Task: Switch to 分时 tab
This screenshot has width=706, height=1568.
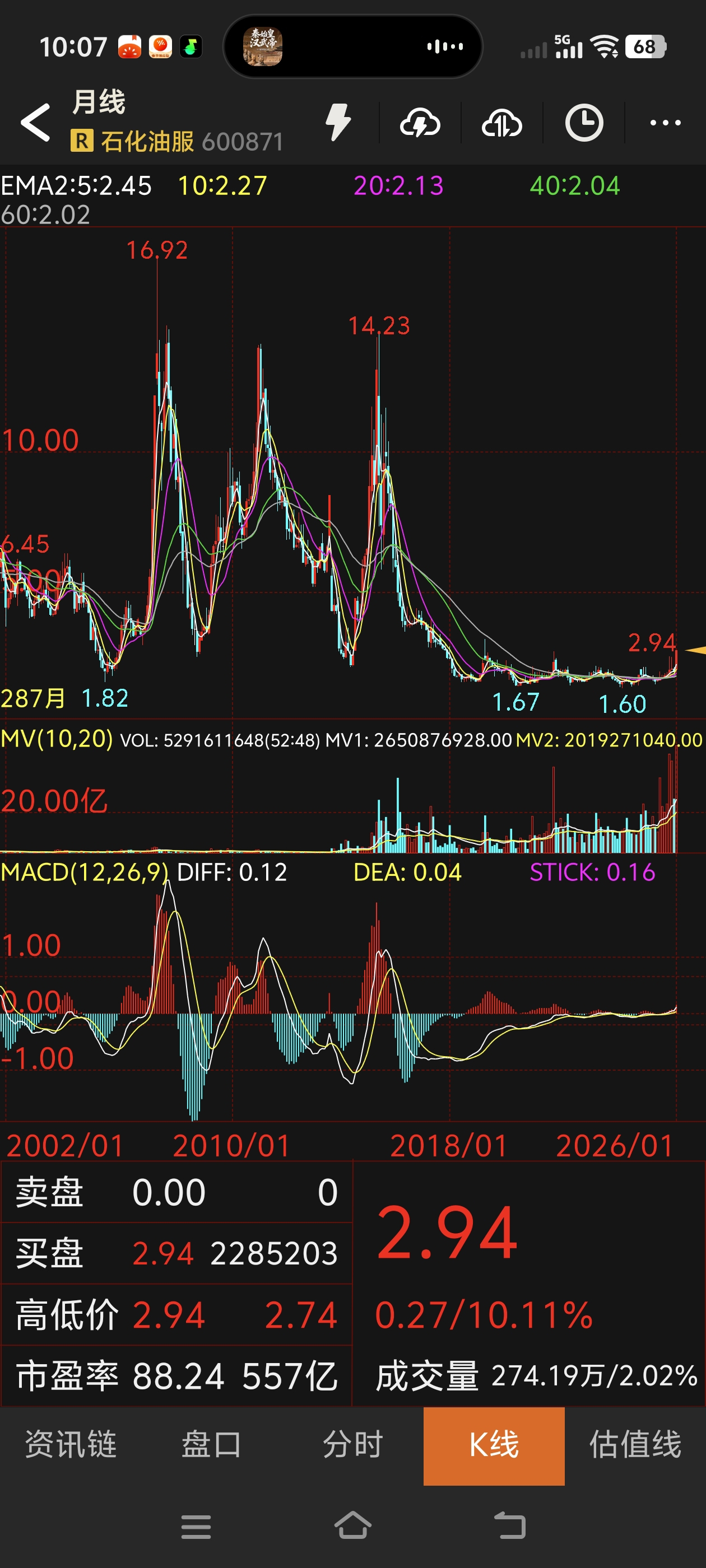Action: (352, 1445)
